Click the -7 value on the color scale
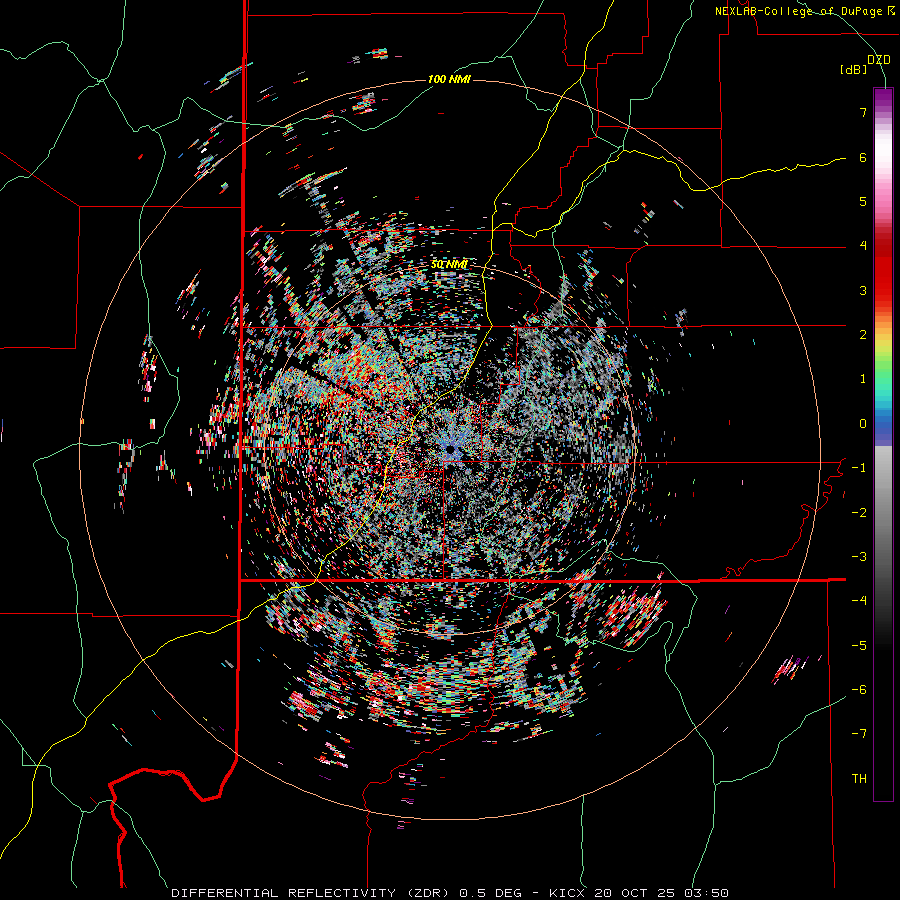The width and height of the screenshot is (900, 900). [859, 734]
